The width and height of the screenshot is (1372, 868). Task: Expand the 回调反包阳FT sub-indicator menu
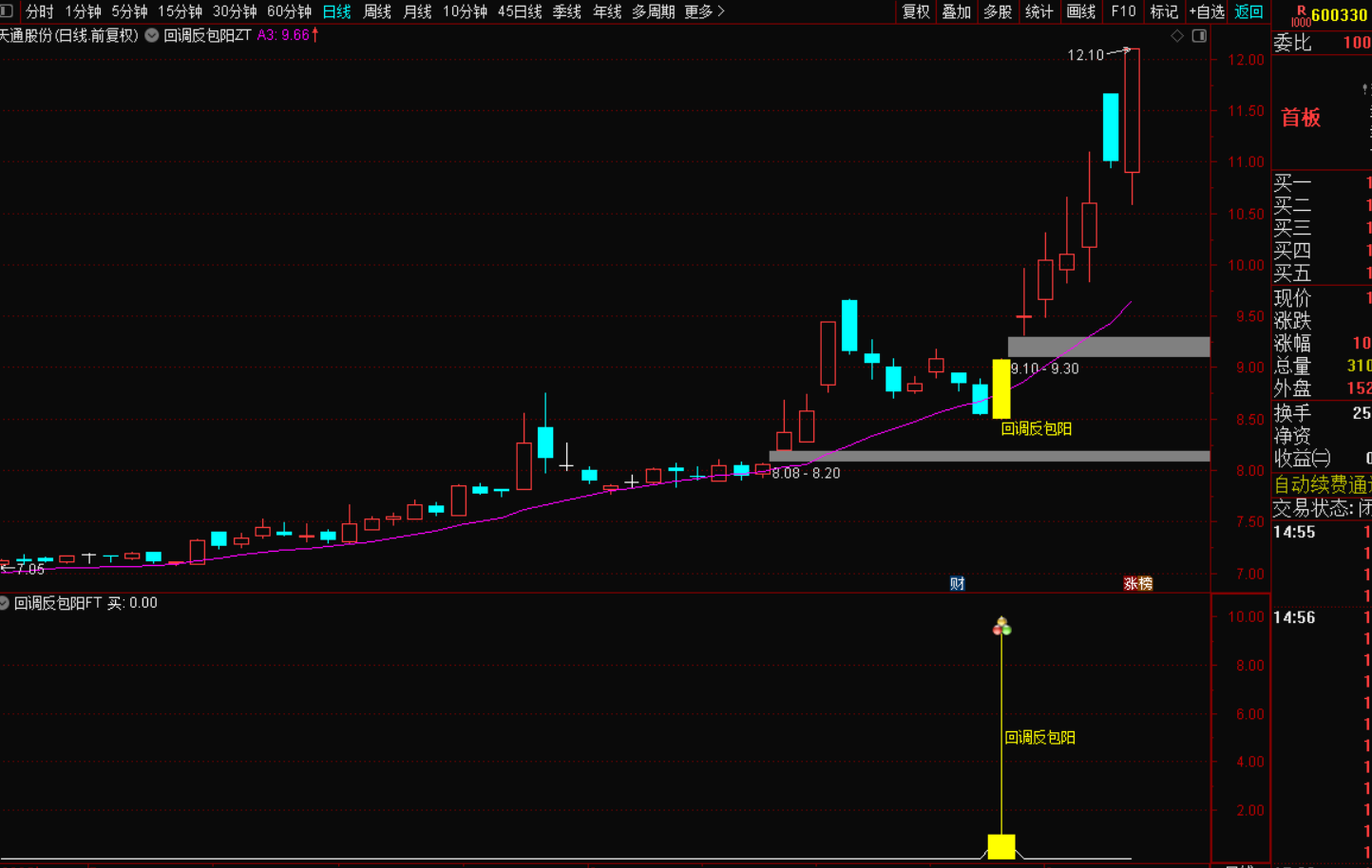pyautogui.click(x=5, y=603)
